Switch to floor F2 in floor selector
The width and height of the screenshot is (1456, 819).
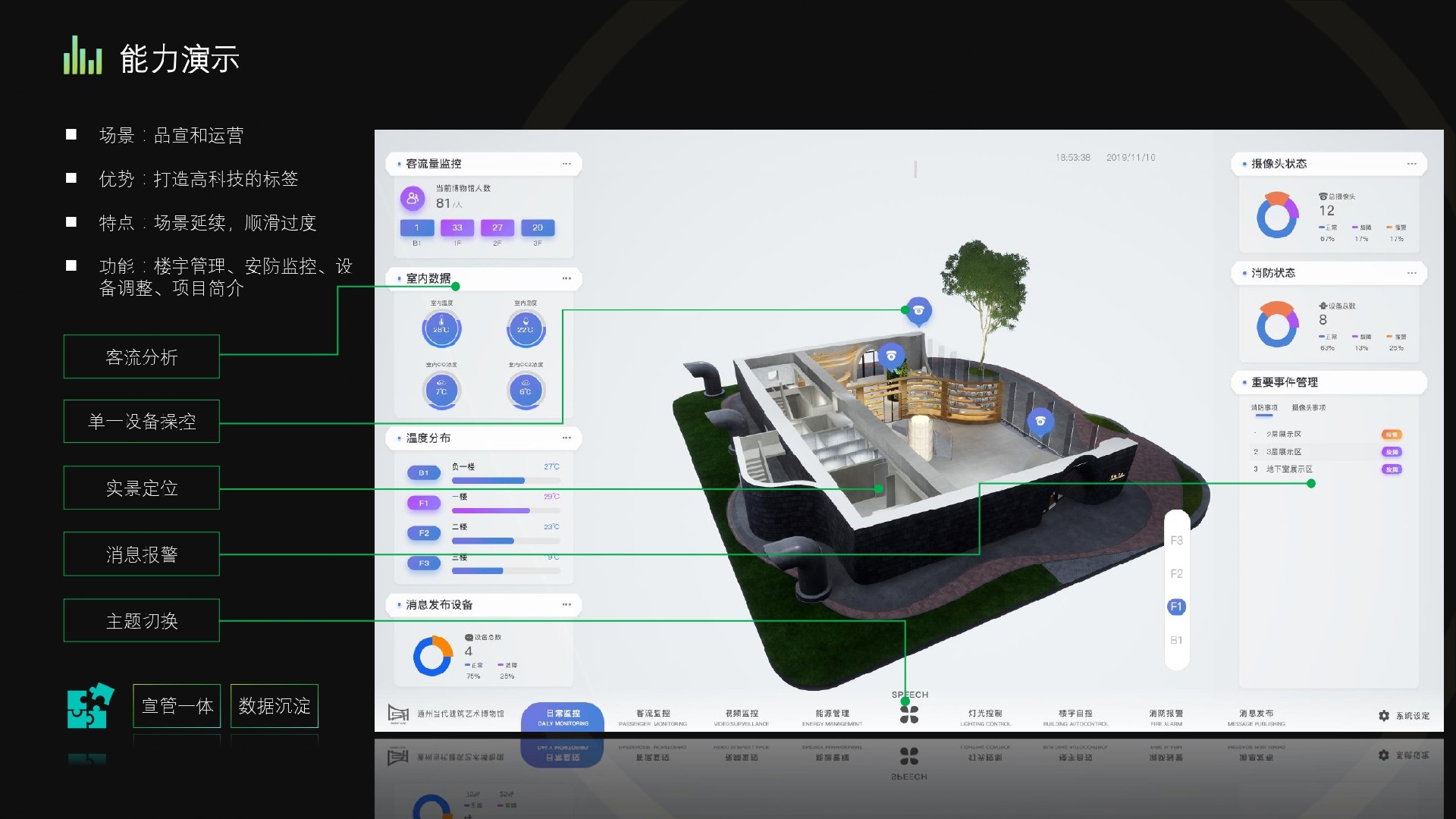(x=1176, y=574)
